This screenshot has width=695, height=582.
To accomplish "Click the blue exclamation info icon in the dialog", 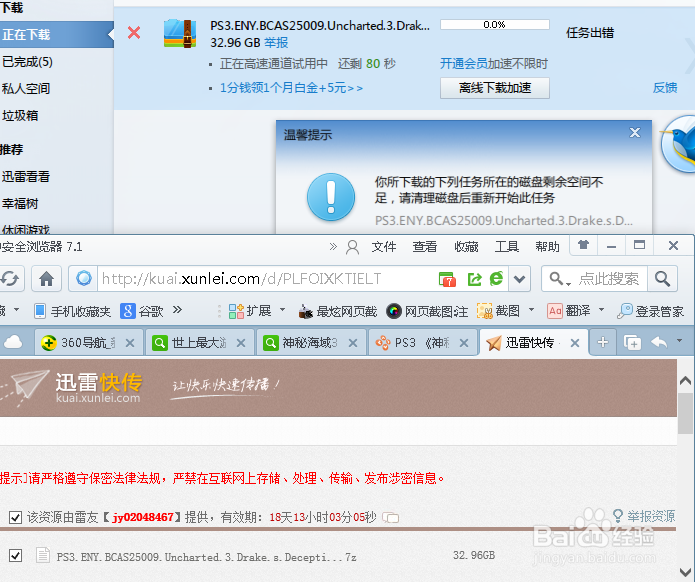I will 331,197.
